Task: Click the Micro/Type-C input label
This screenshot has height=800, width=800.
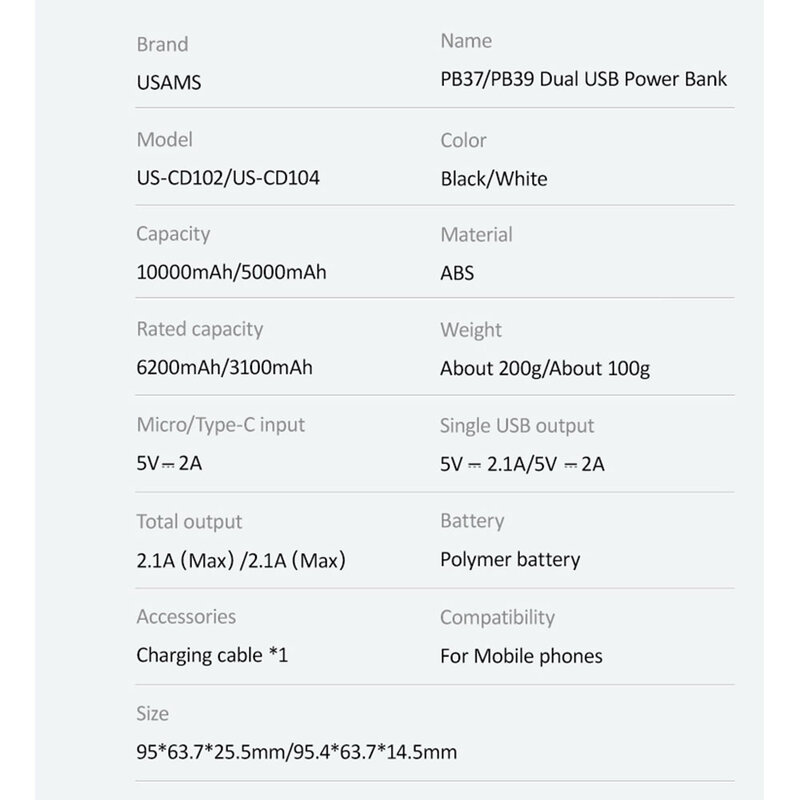Action: [x=220, y=425]
